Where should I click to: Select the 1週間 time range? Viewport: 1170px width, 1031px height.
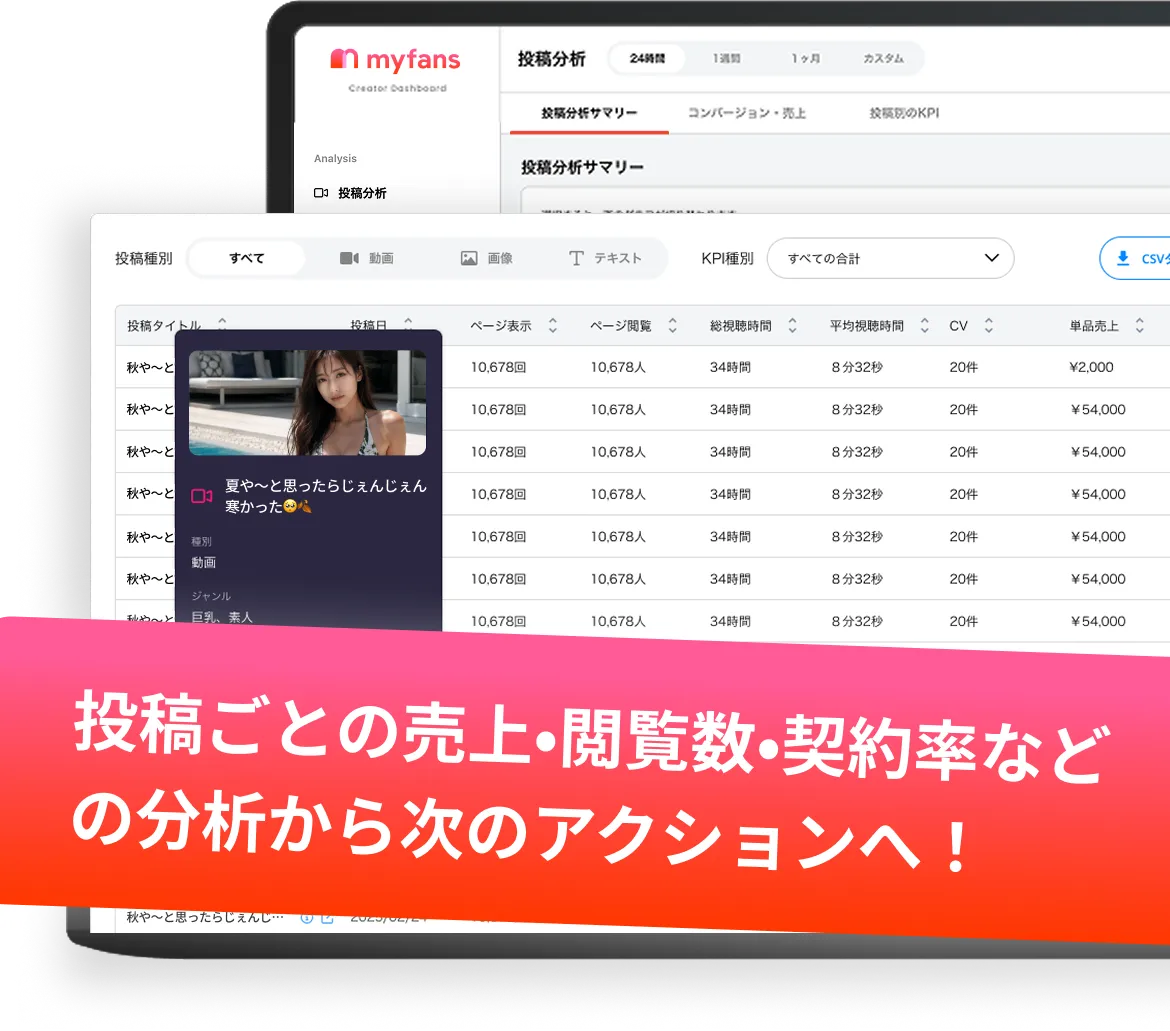[x=726, y=58]
